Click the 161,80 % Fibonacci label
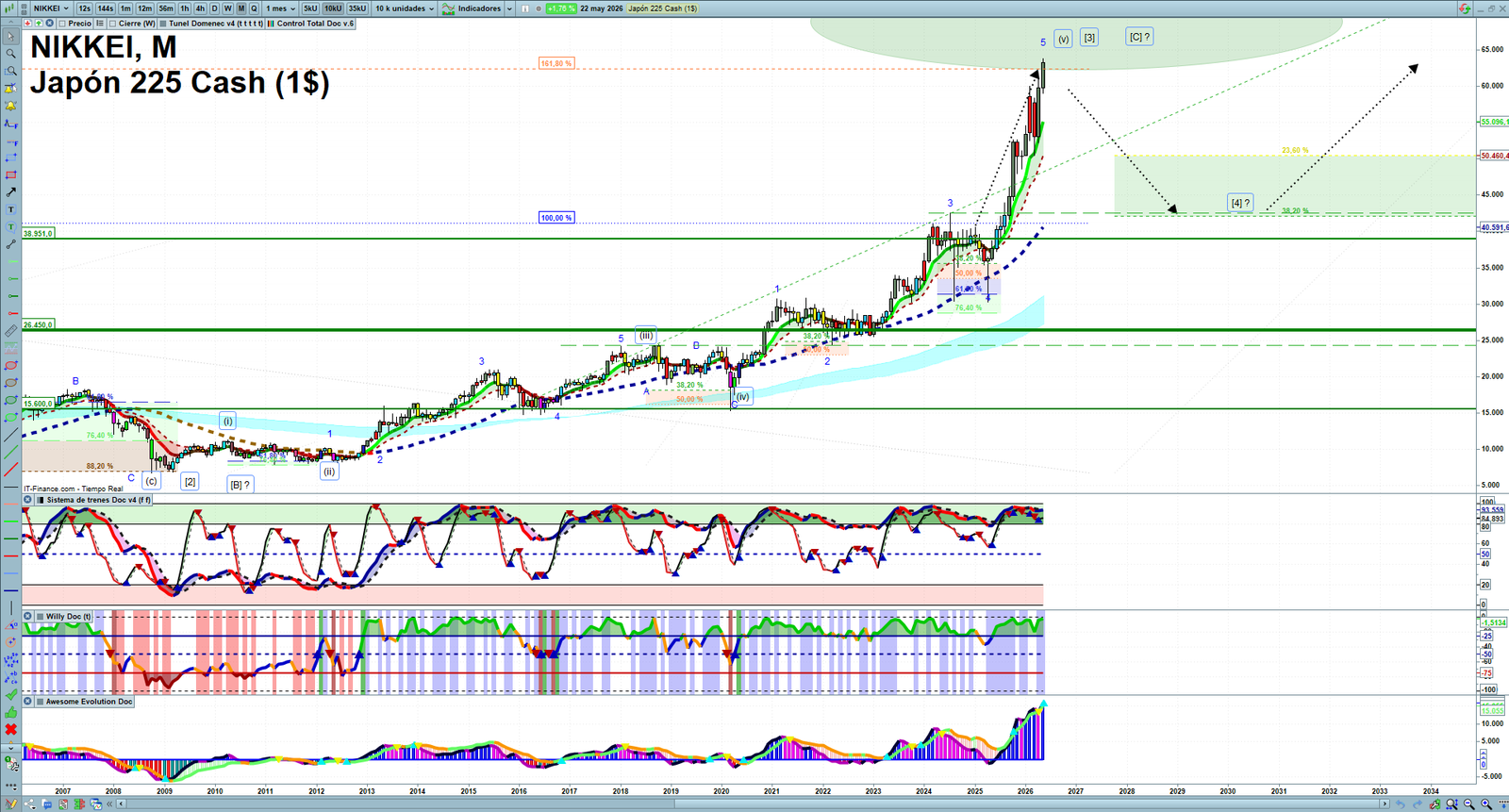This screenshot has width=1509, height=812. pyautogui.click(x=556, y=63)
